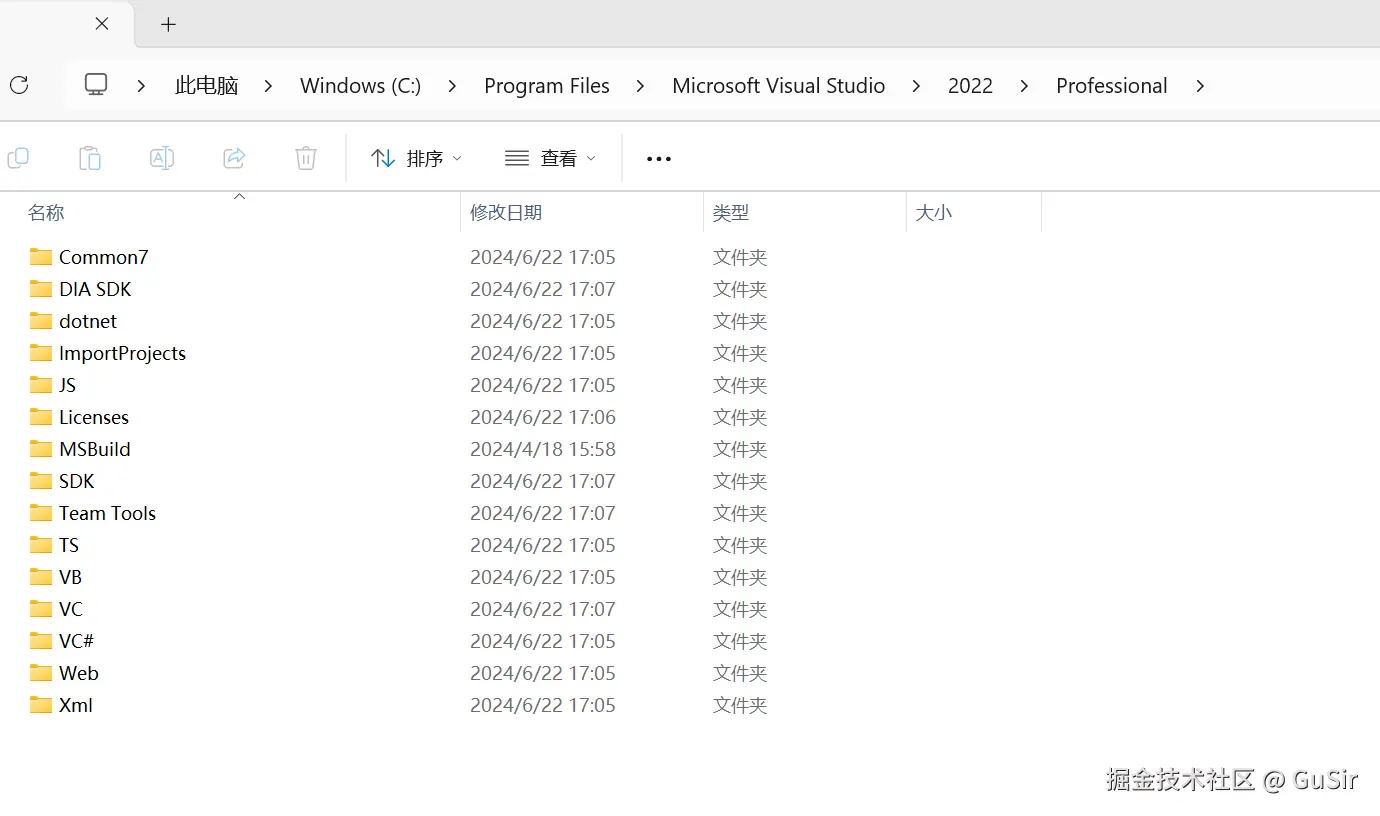Click the Common7 folder icon
This screenshot has width=1380, height=816.
(41, 257)
